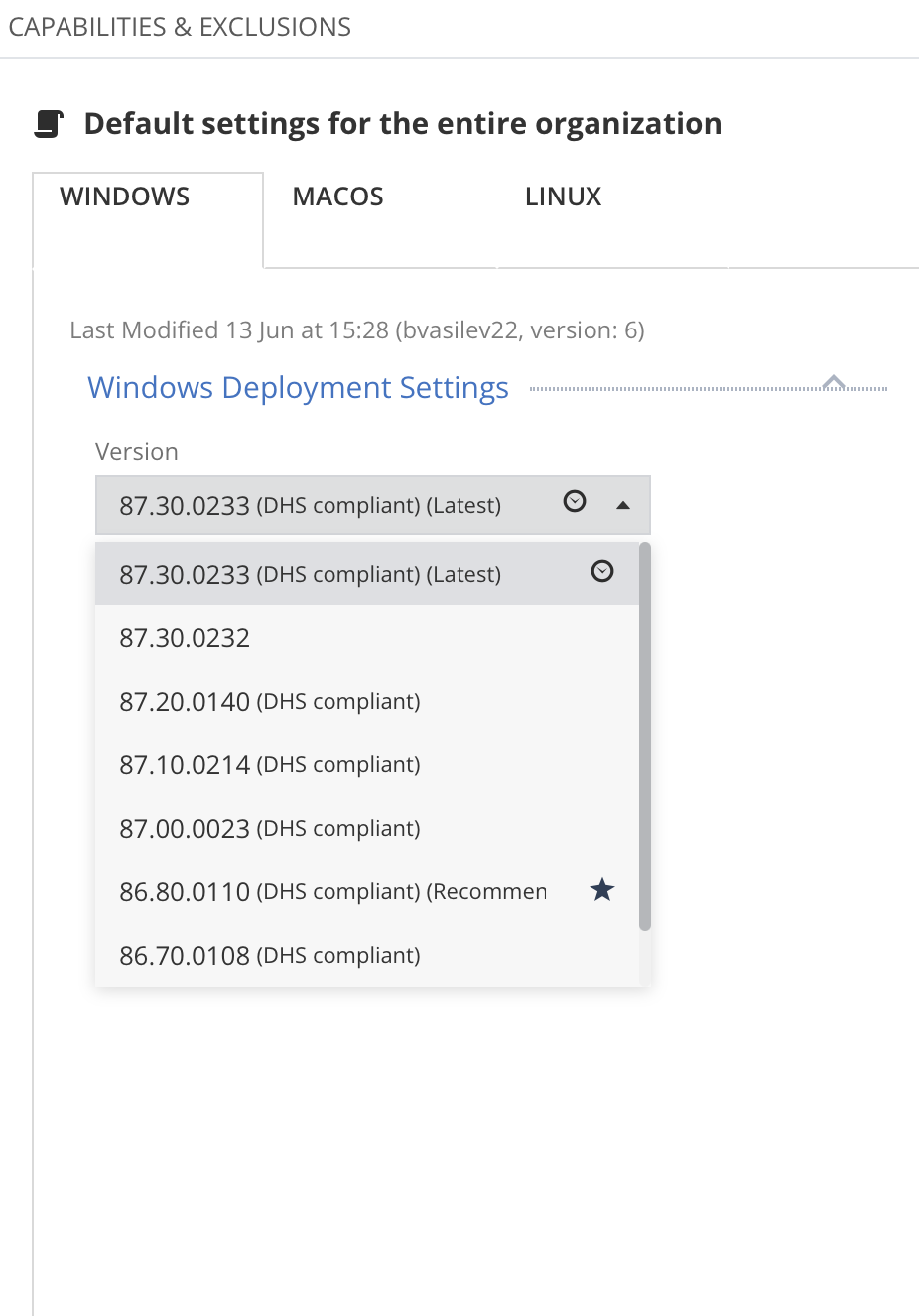Click the clock icon in the first dropdown option

click(602, 571)
